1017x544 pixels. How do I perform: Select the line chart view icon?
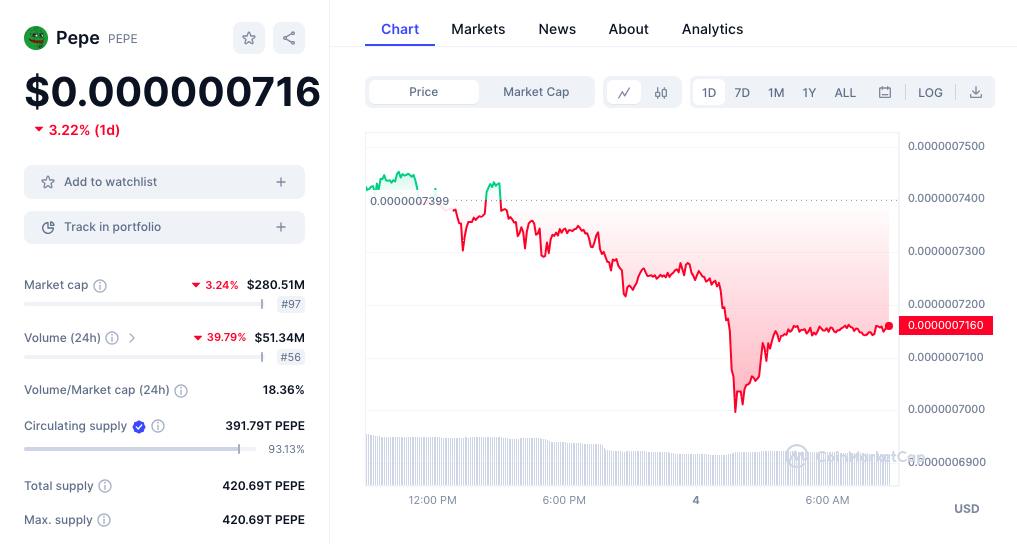624,93
